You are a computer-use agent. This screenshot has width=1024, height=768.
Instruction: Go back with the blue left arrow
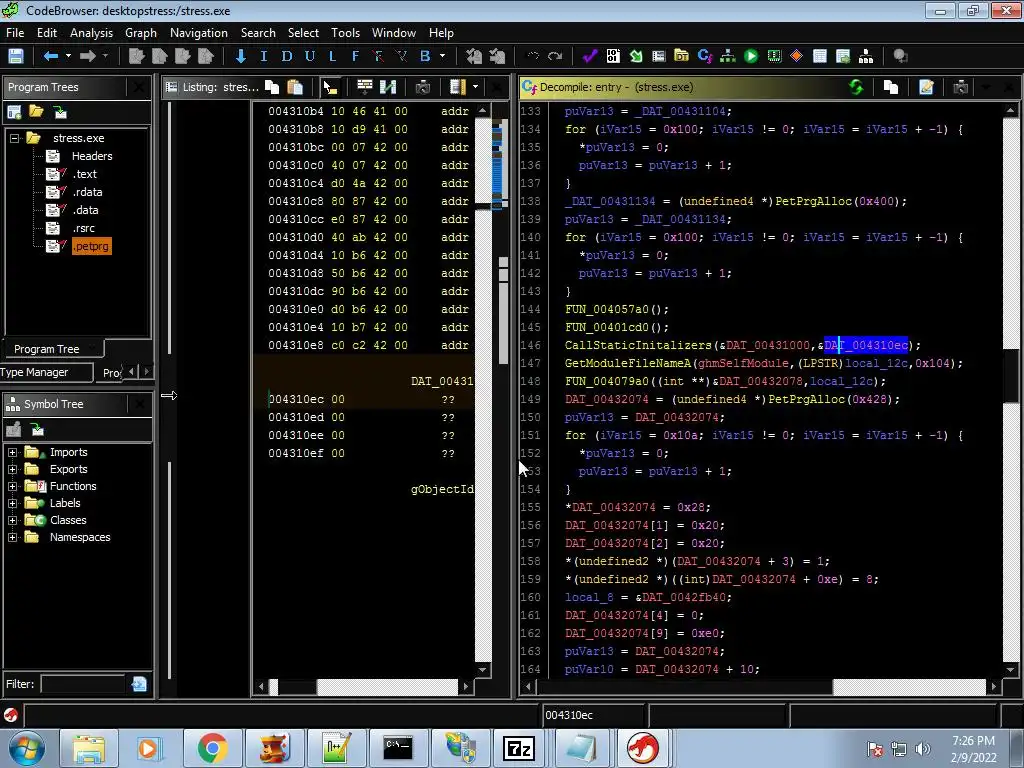(x=50, y=56)
